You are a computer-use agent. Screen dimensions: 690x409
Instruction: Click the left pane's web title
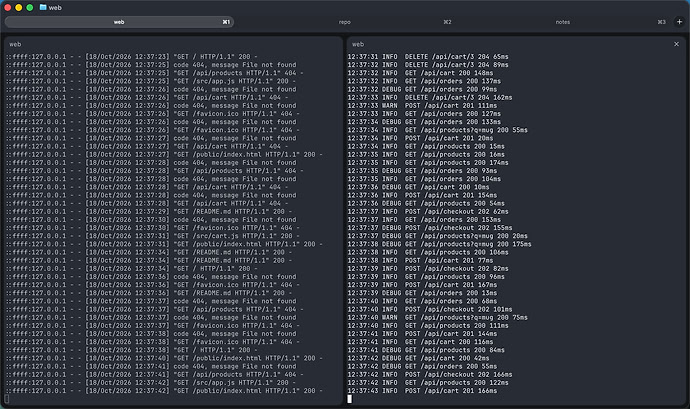click(15, 44)
